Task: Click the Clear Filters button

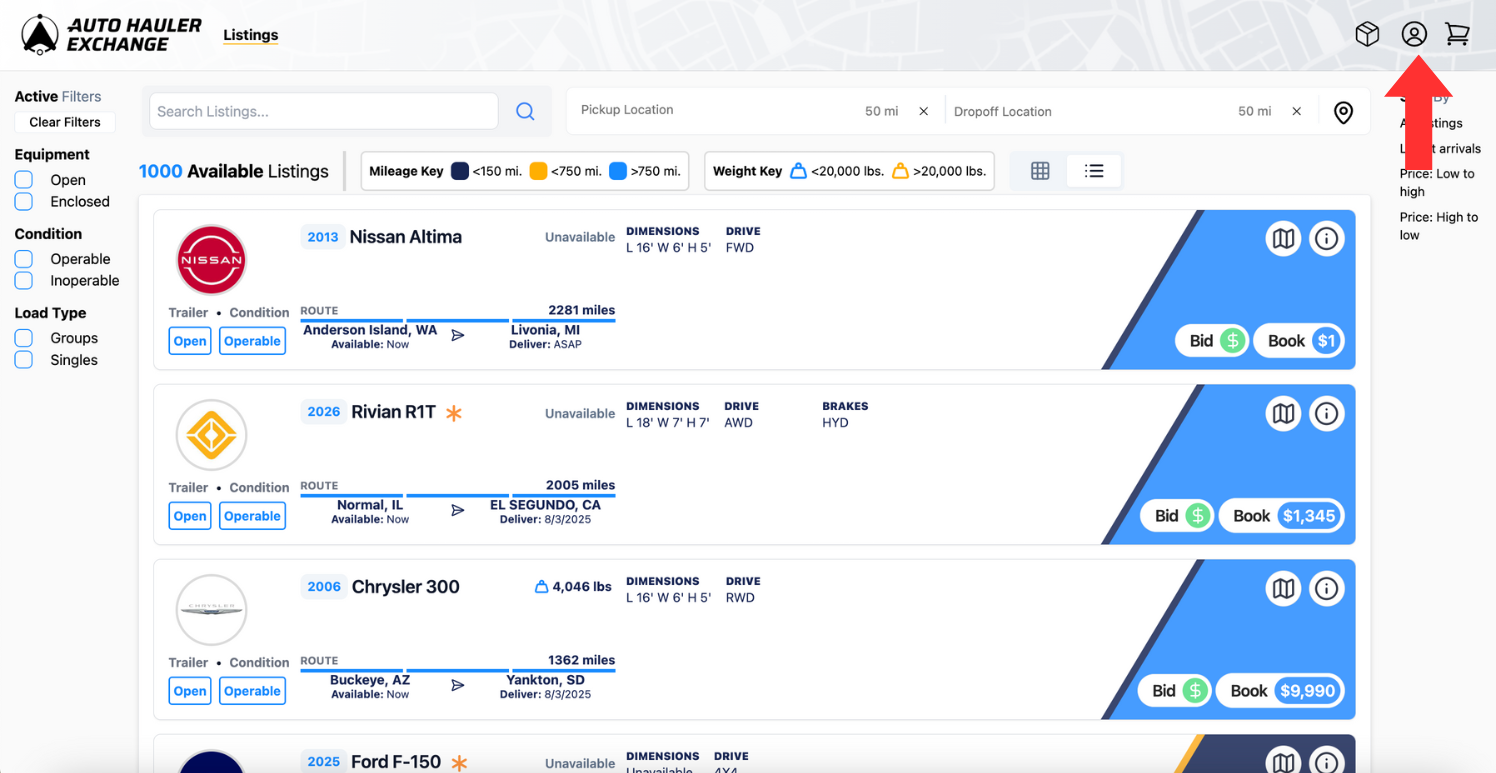Action: [65, 122]
